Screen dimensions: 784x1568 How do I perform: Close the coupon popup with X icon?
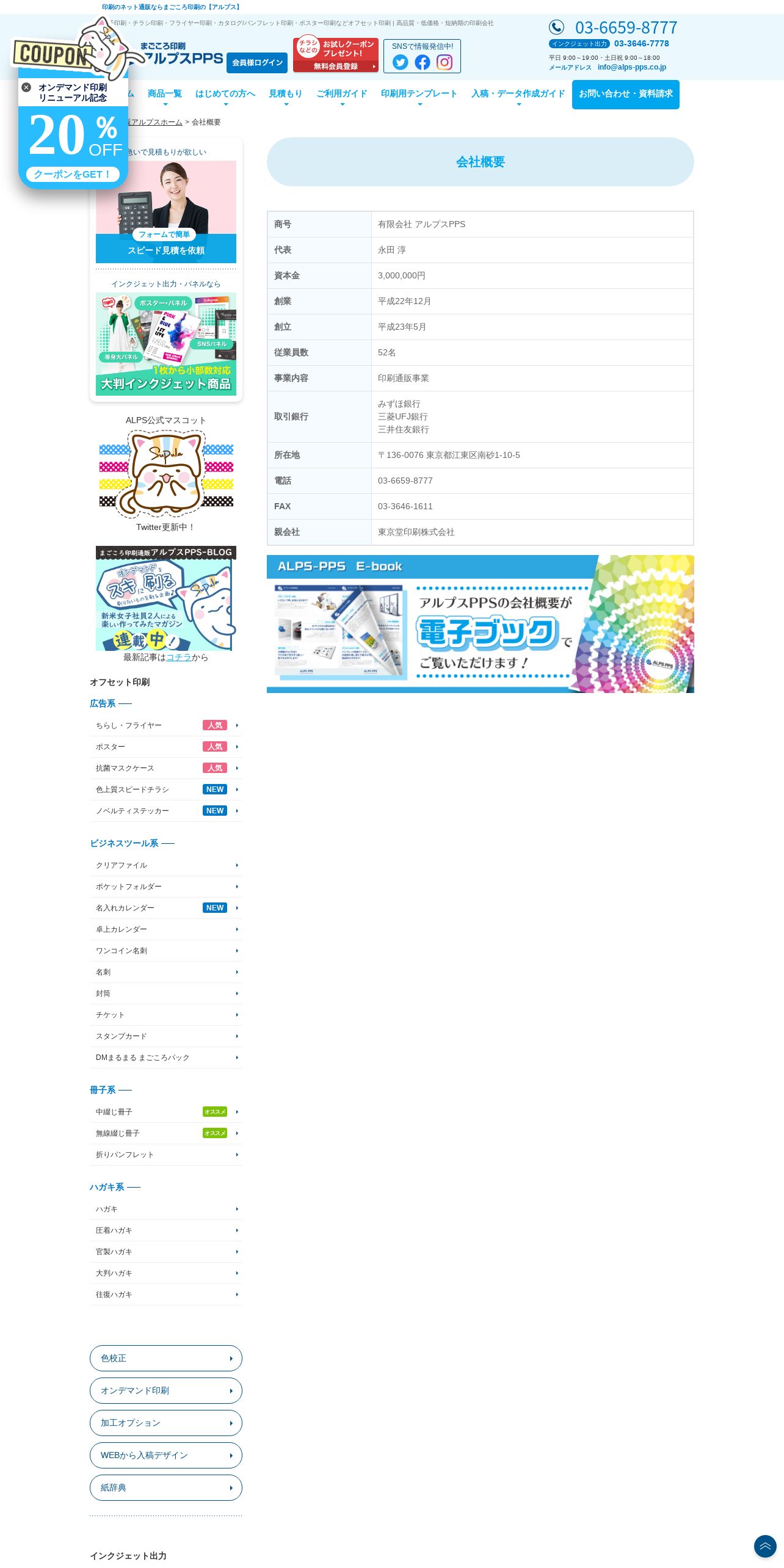[26, 87]
